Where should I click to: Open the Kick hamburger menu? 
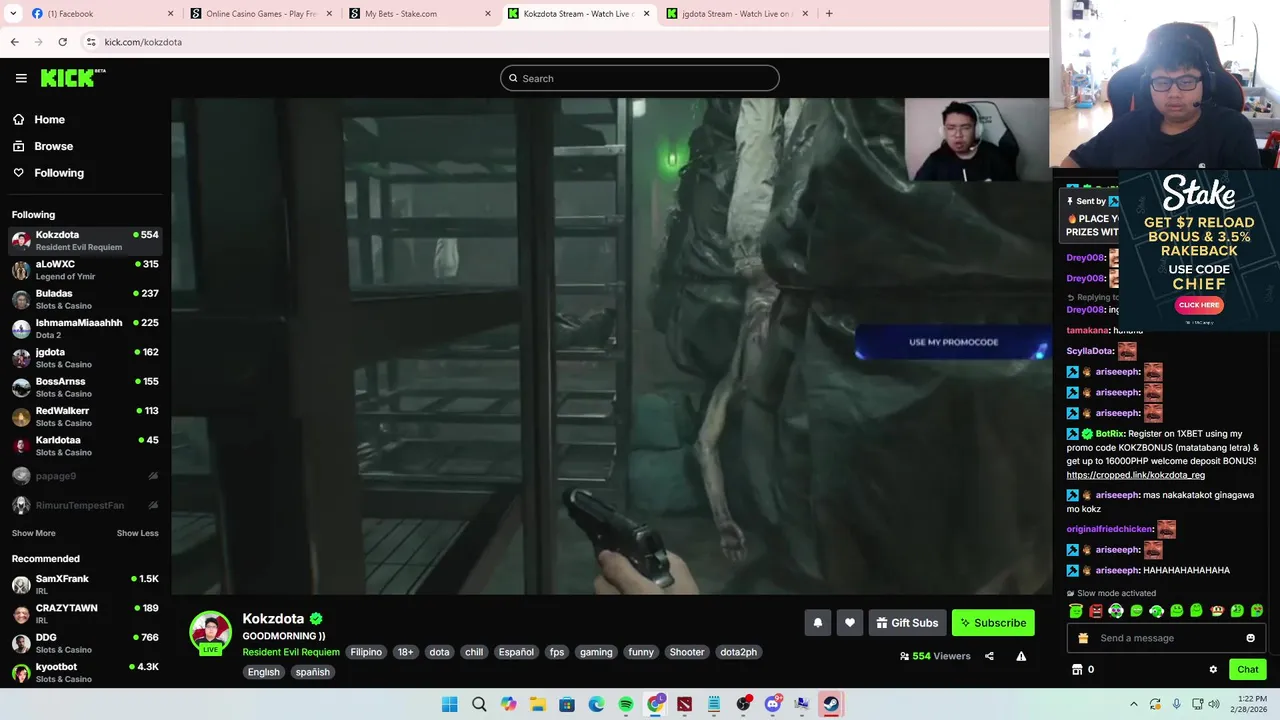coord(21,78)
